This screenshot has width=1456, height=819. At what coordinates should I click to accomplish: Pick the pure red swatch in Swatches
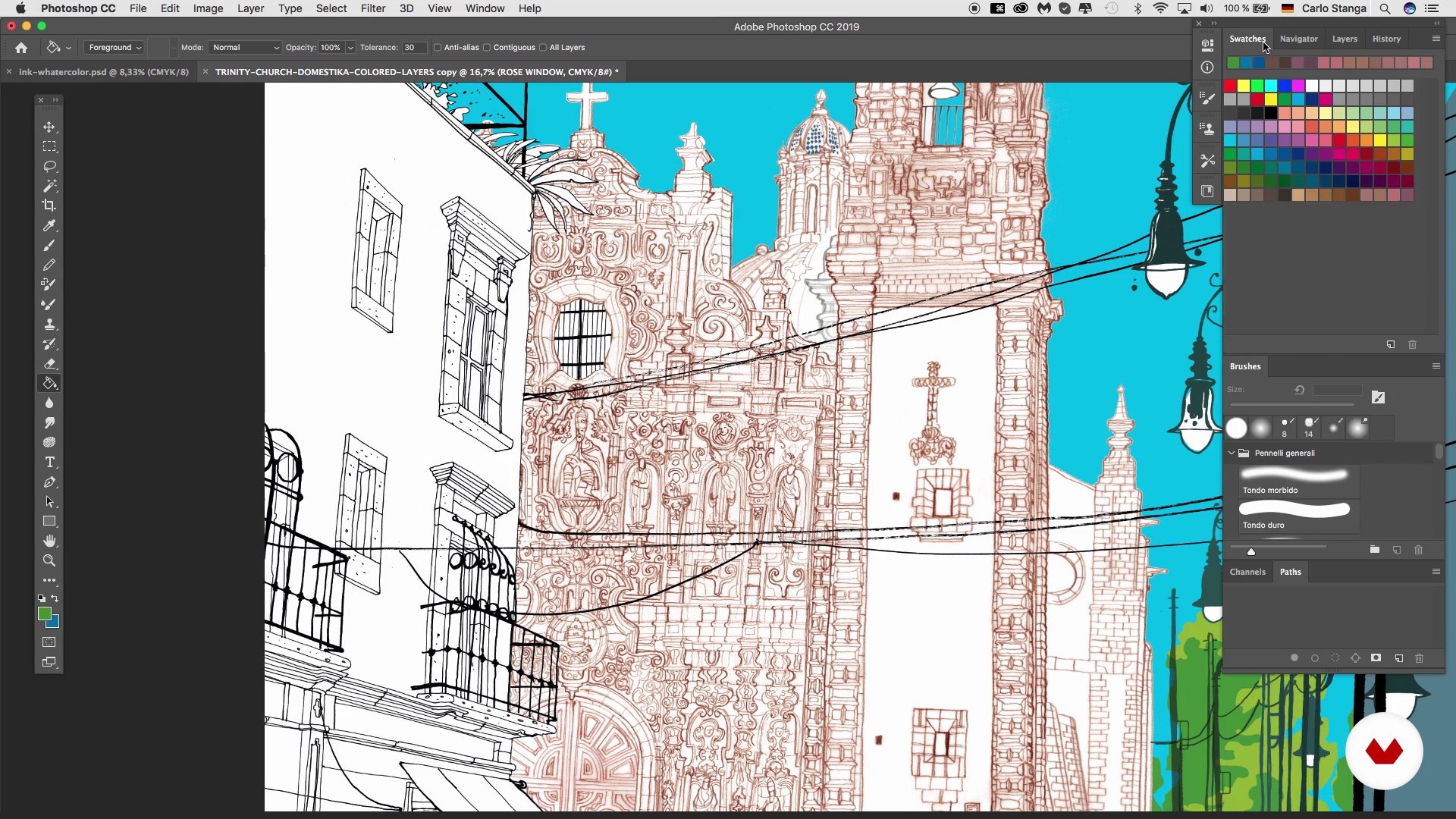coord(1230,86)
